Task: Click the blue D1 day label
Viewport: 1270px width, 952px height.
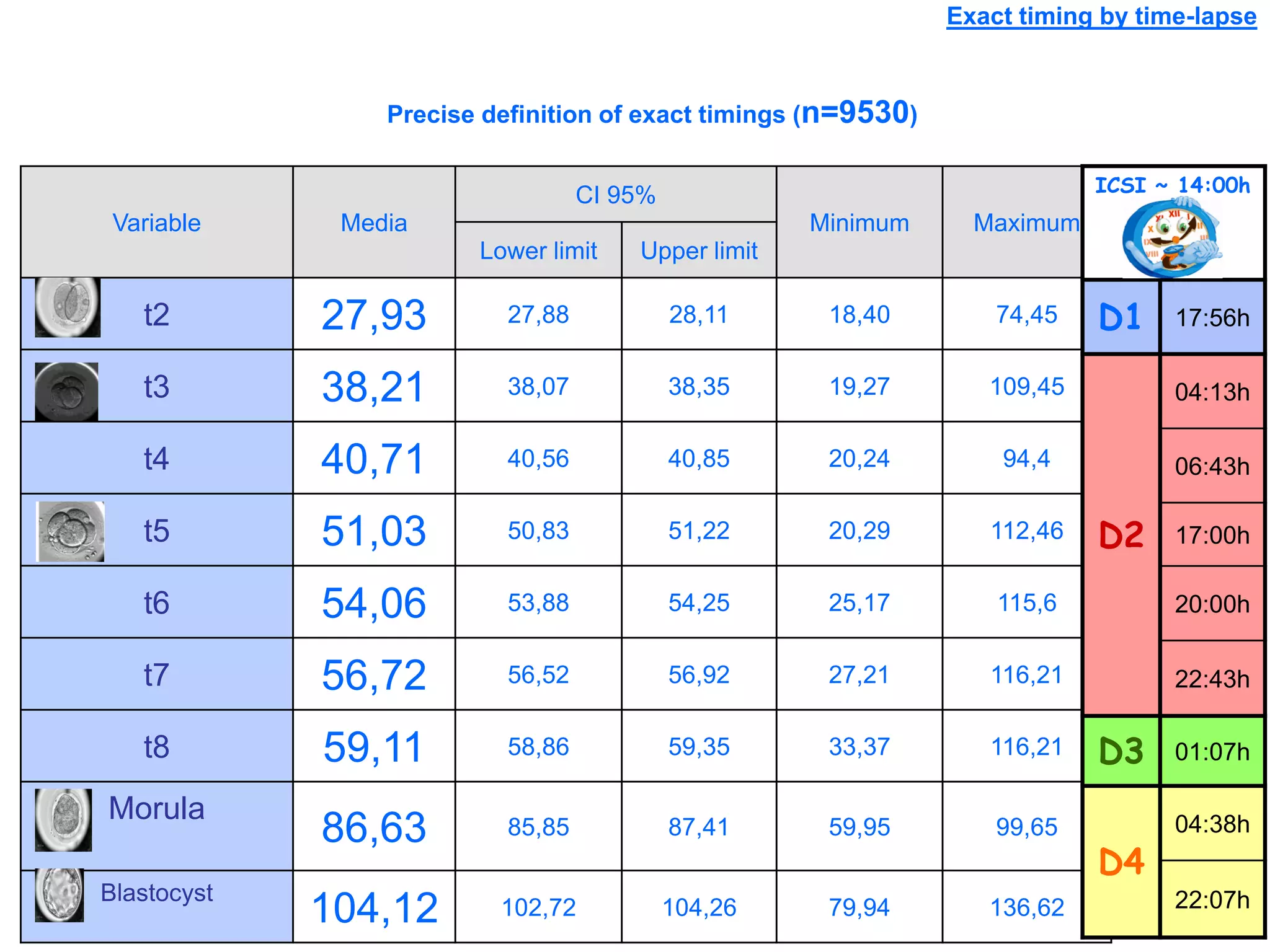Action: point(1120,317)
